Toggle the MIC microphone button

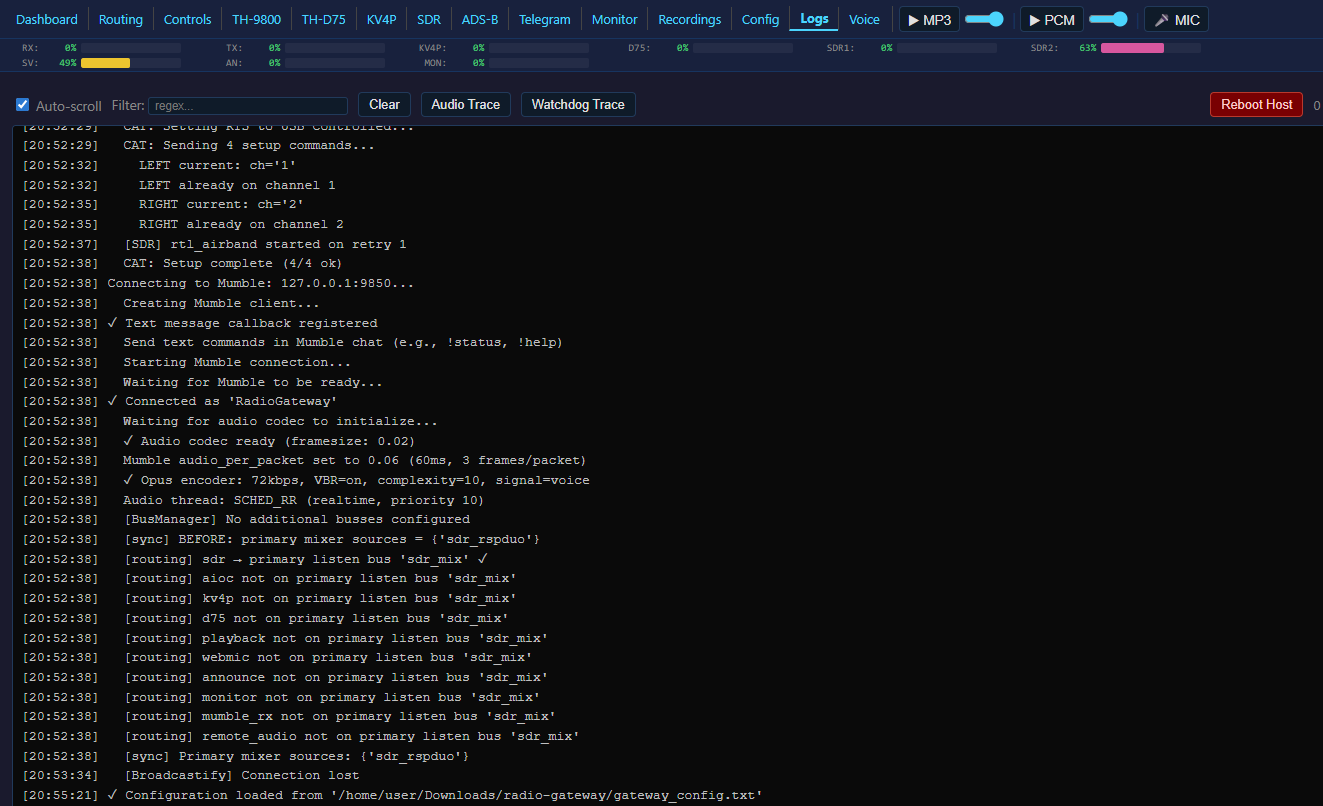[x=1177, y=19]
